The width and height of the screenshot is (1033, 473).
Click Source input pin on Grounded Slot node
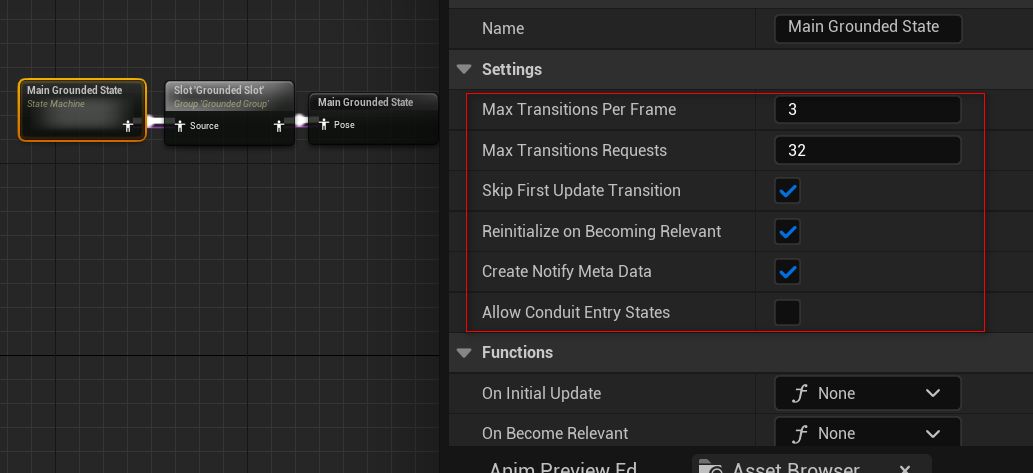180,126
